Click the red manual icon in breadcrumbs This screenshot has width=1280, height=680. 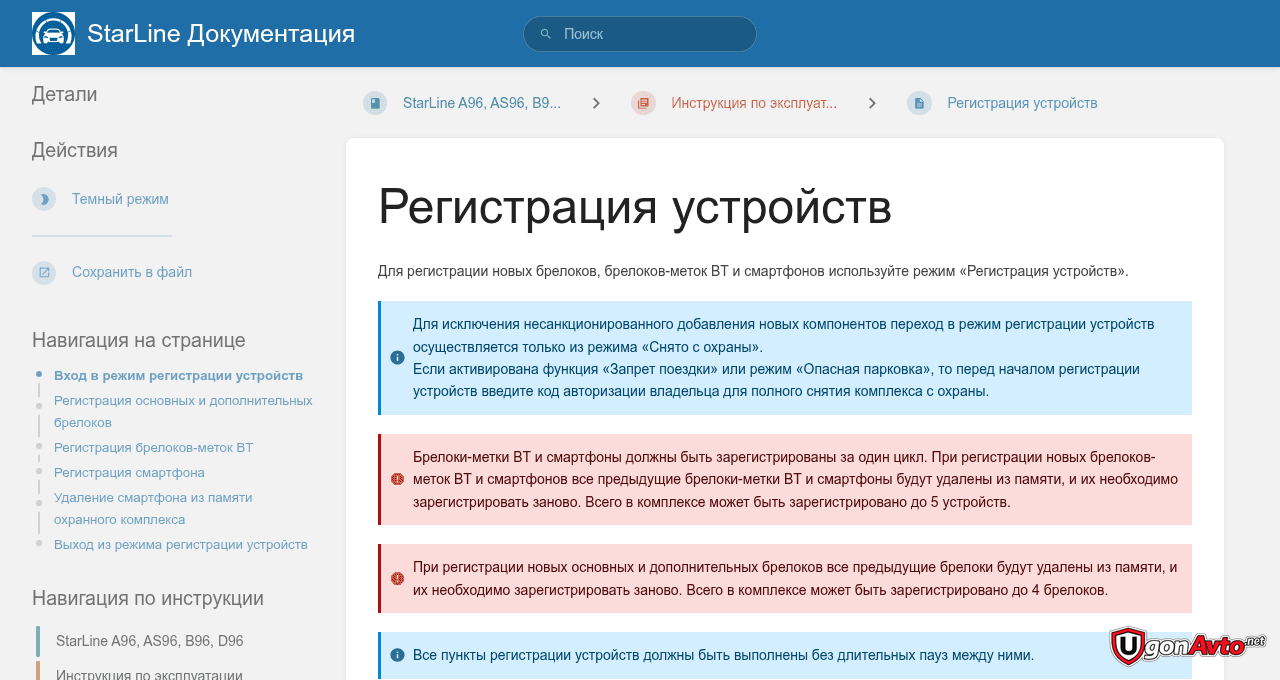tap(643, 103)
